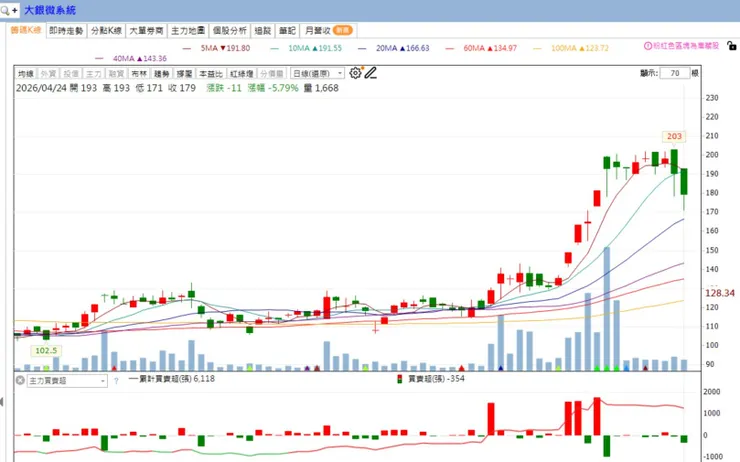The width and height of the screenshot is (740, 462).
Task: Click the 102.5 low price label
Action: [x=46, y=351]
